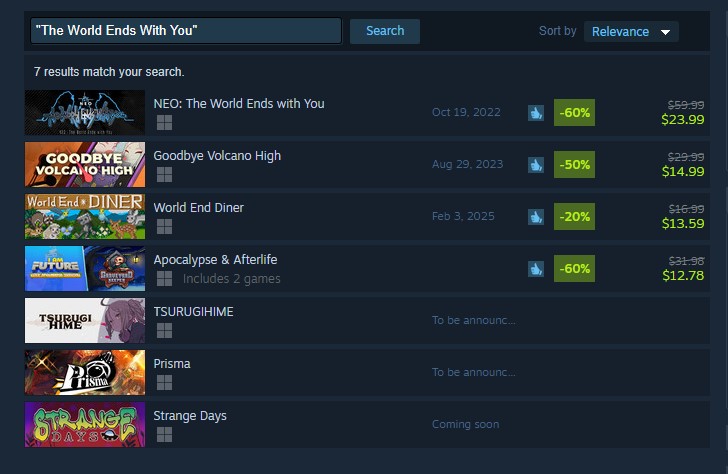Click the Search button
Image resolution: width=728 pixels, height=474 pixels.
click(385, 31)
